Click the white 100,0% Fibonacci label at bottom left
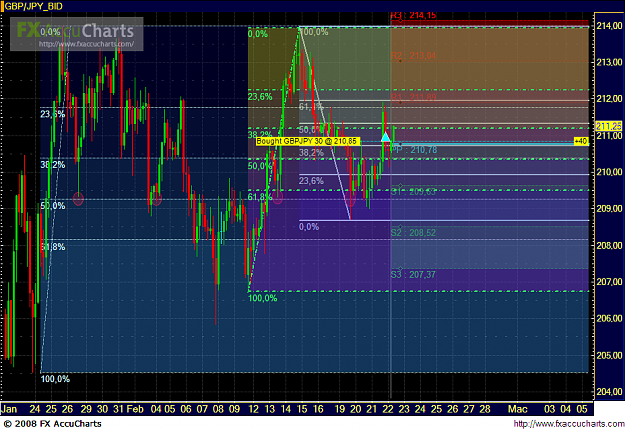The image size is (625, 430). (x=55, y=379)
